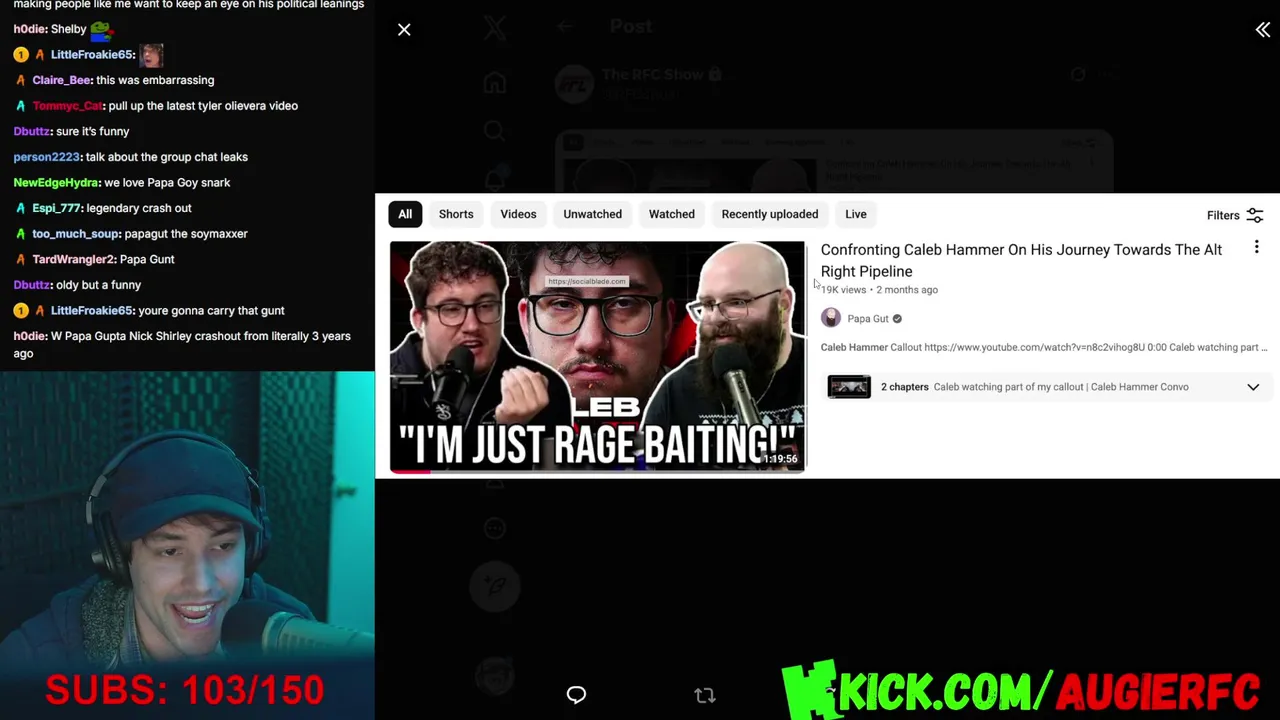This screenshot has width=1280, height=720.
Task: Select the Recently uploaded filter chip
Action: pos(770,214)
